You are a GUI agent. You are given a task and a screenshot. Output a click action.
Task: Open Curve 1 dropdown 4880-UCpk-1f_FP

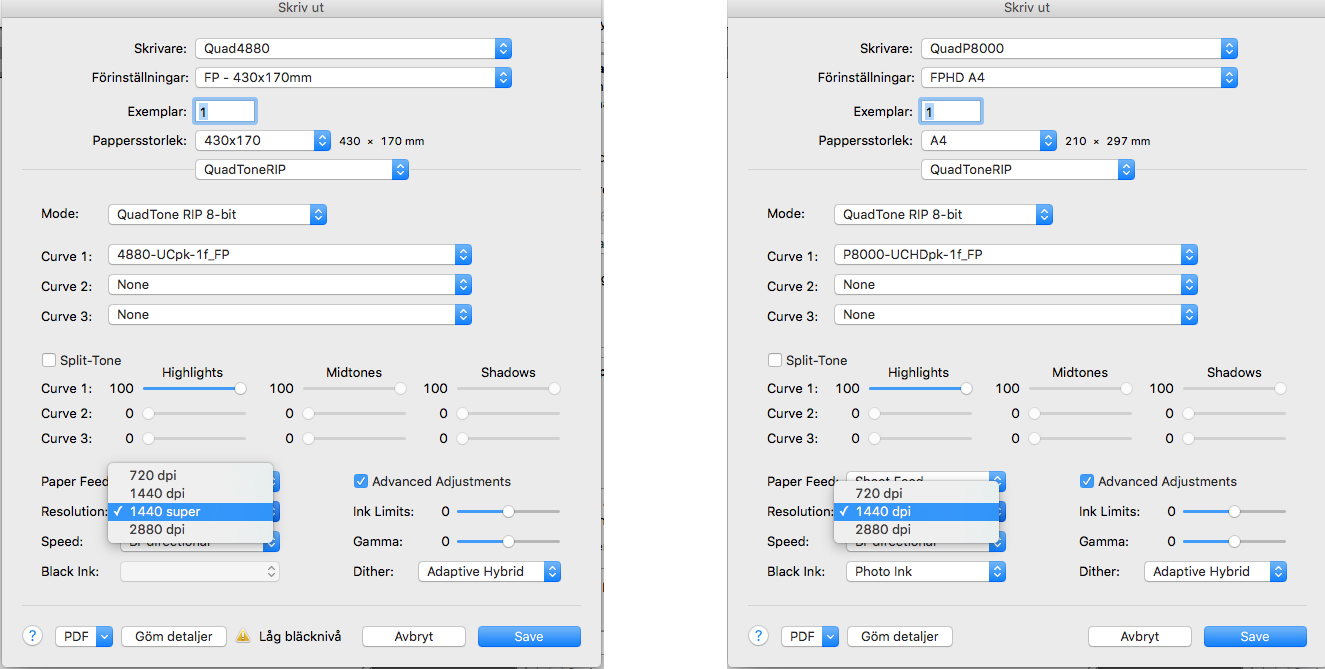click(289, 255)
